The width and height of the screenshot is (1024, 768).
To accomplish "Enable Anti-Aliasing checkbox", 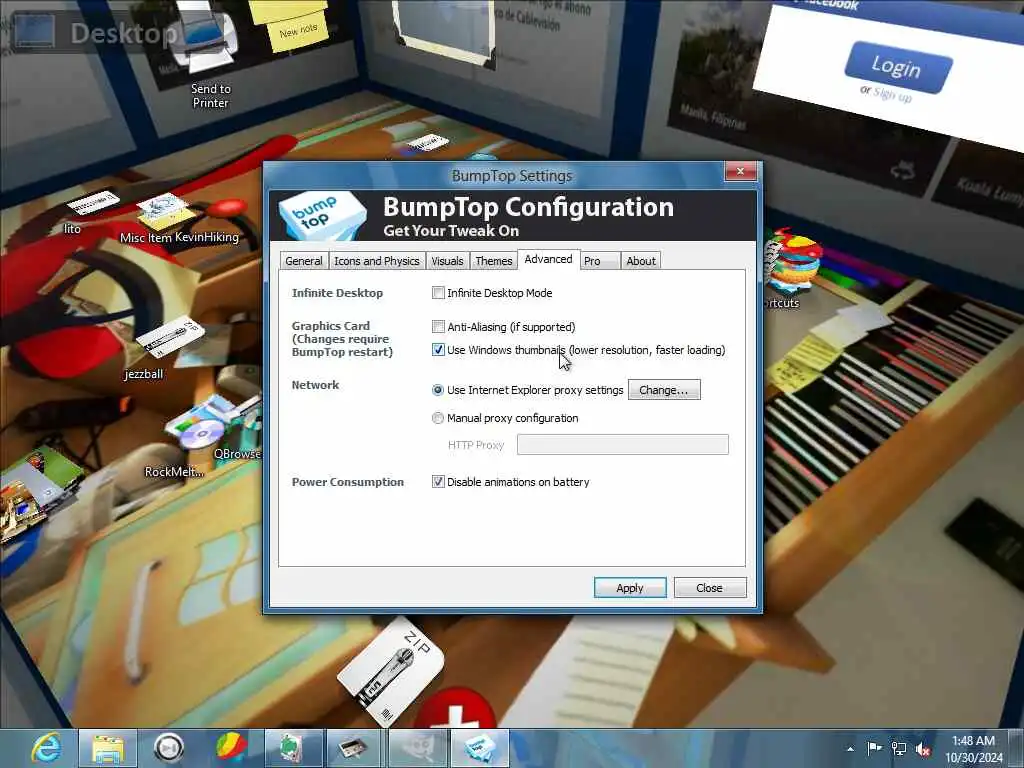I will [438, 327].
